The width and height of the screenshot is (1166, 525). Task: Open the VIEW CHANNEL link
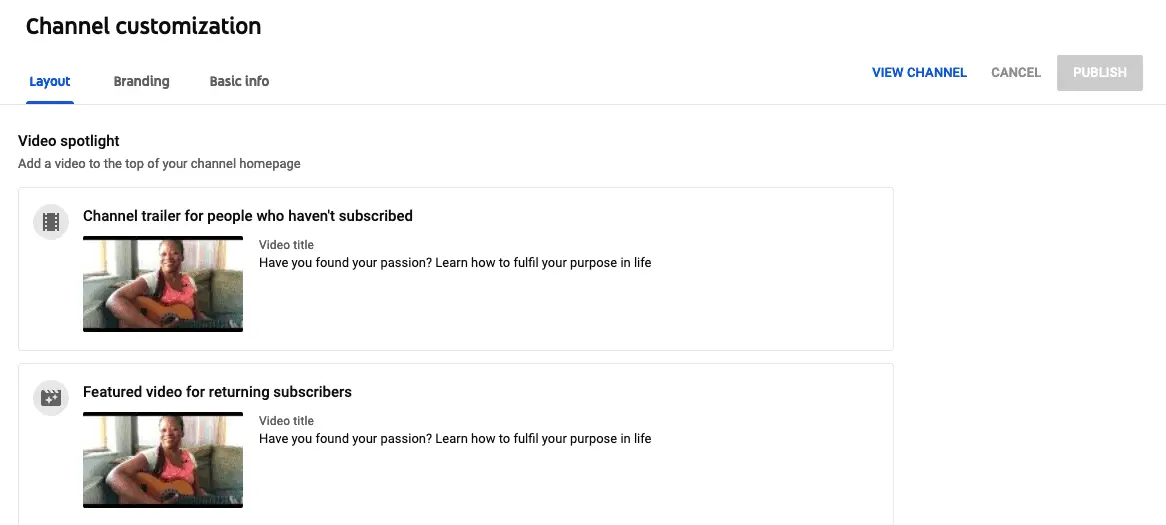coord(919,72)
